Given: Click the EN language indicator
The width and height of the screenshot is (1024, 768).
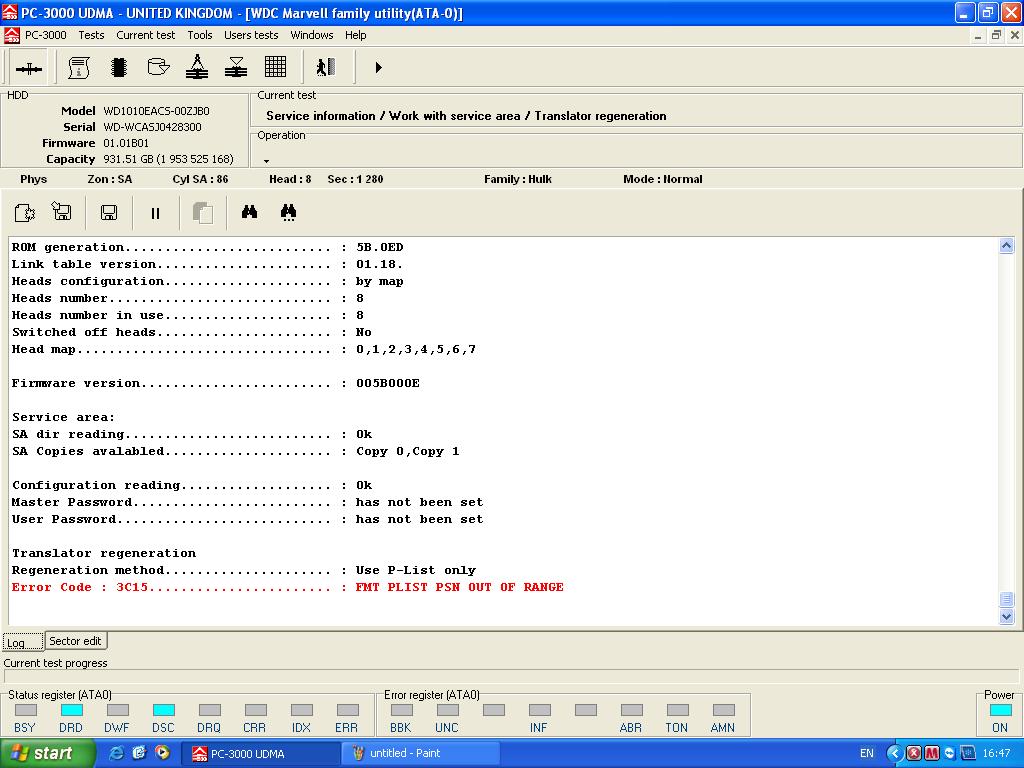Looking at the screenshot, I should (867, 754).
